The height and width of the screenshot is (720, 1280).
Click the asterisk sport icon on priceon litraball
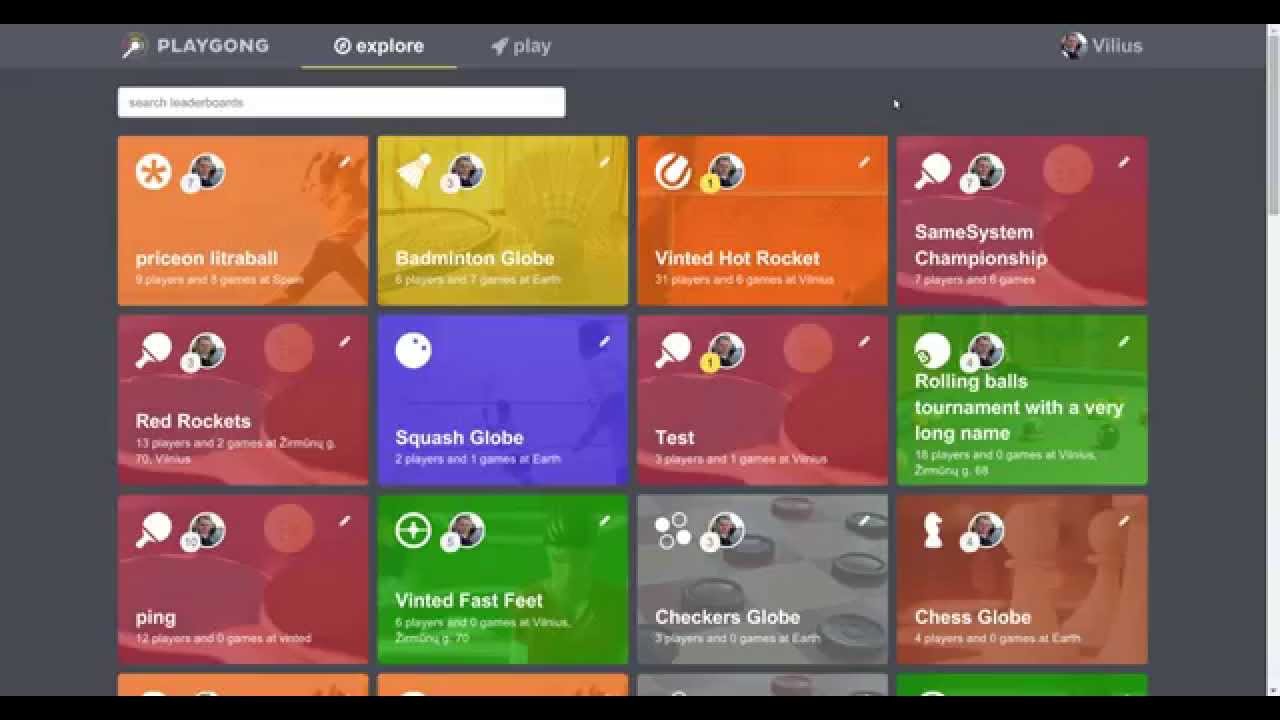point(154,172)
